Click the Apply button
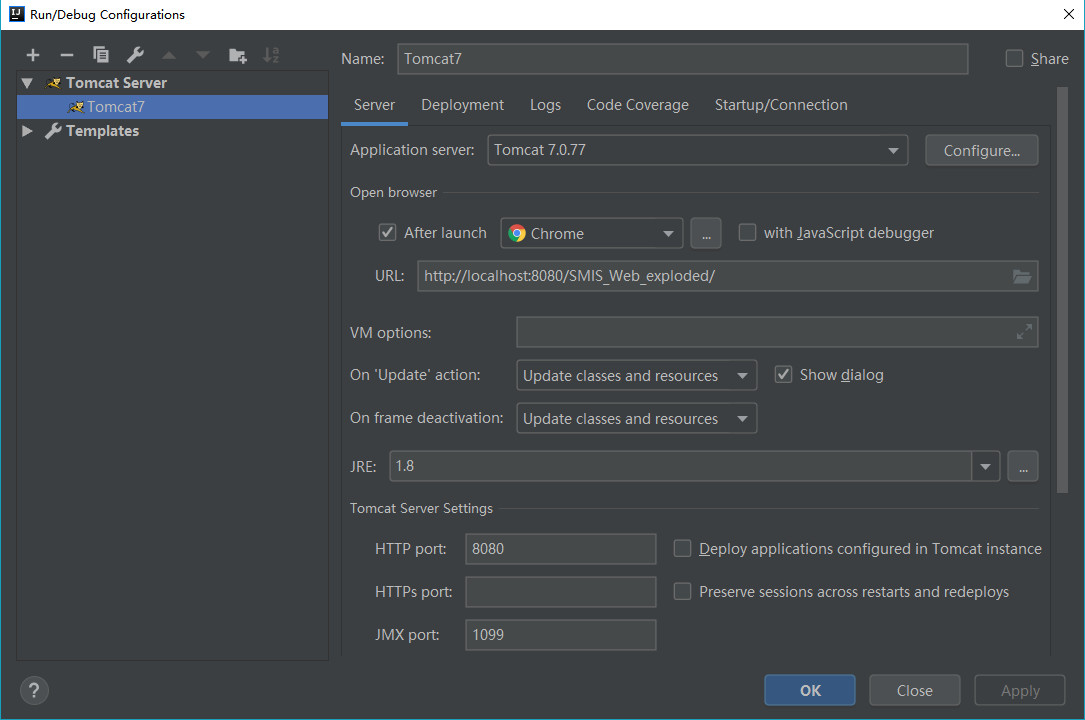 click(x=1020, y=690)
